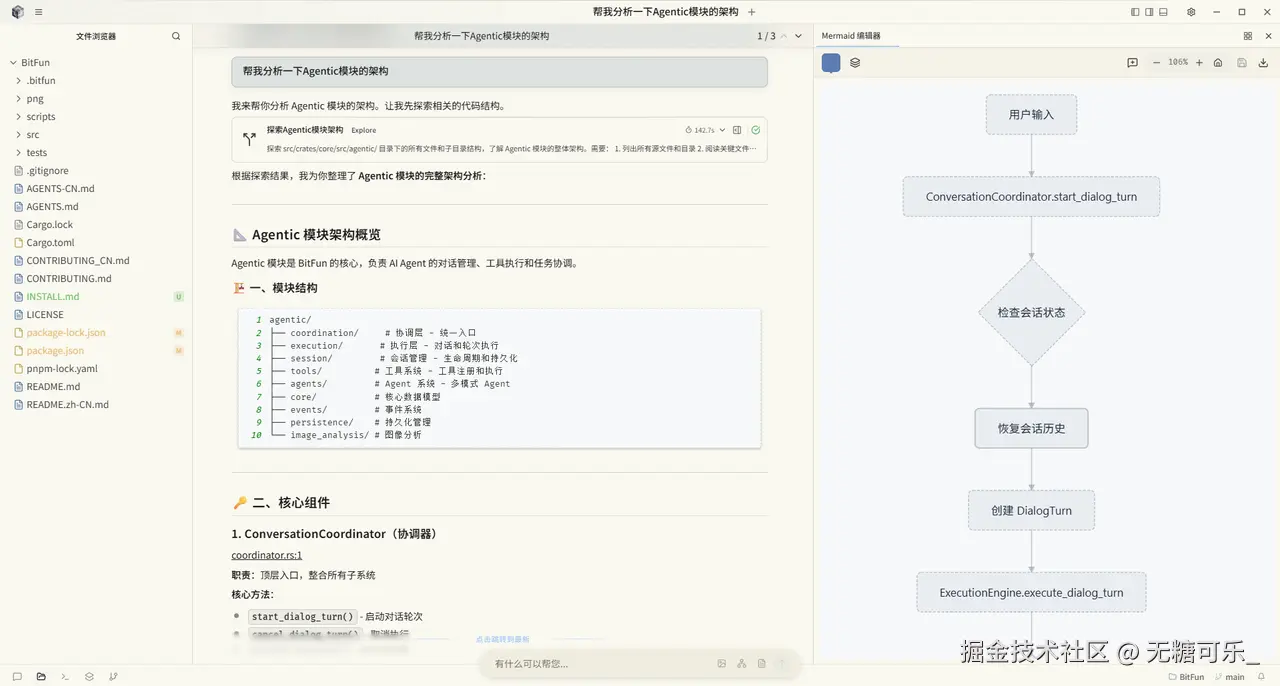Add a new session tab with the plus
Image resolution: width=1280 pixels, height=686 pixels.
pos(752,12)
